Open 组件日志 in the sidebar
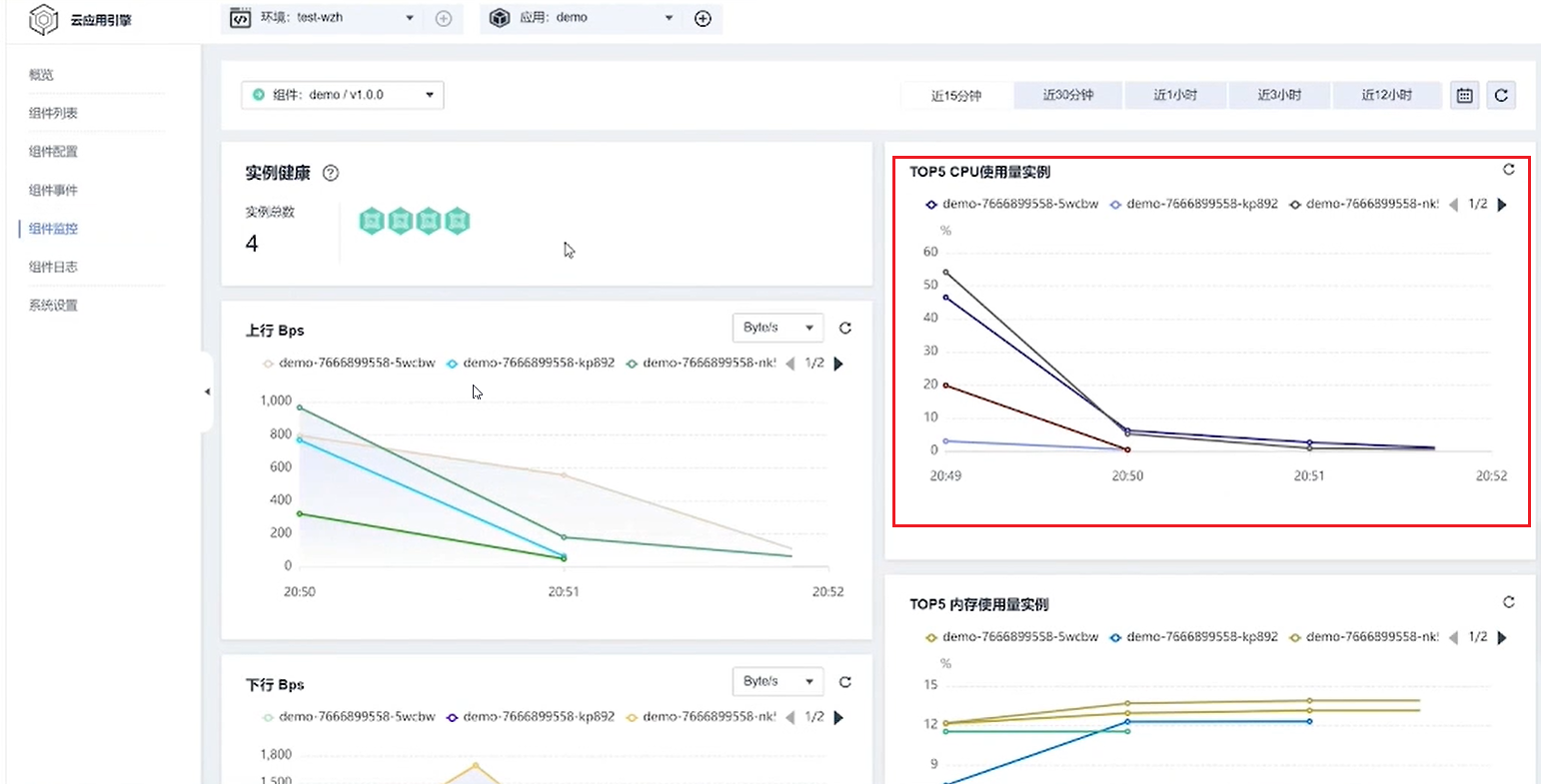Viewport: 1541px width, 784px height. 53,267
